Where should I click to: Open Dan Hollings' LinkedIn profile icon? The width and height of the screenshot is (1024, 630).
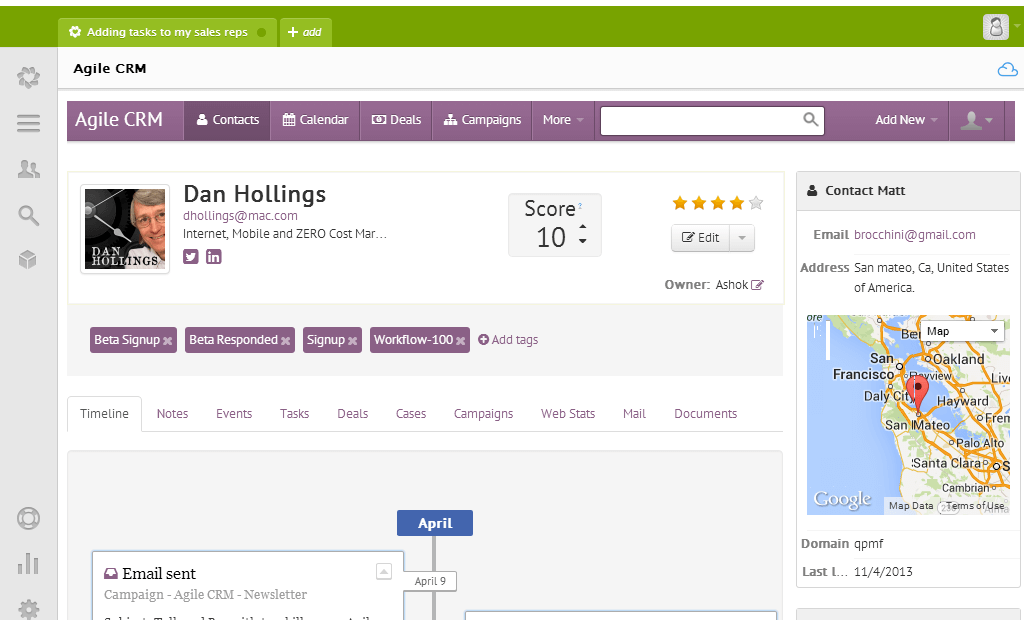(214, 257)
